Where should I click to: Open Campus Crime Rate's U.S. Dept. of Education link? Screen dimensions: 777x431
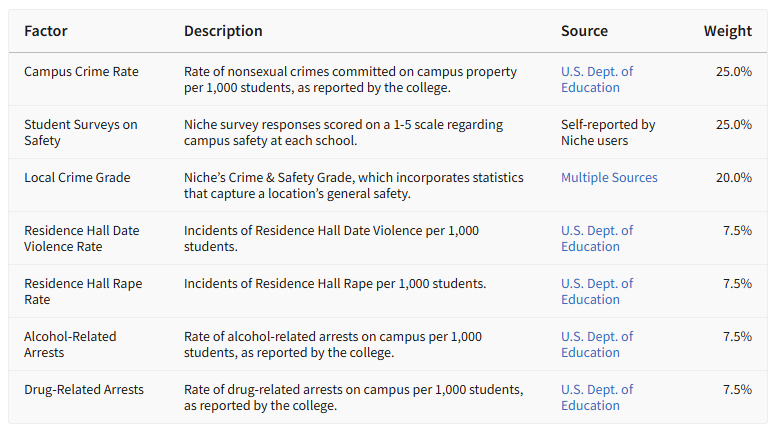[x=597, y=79]
